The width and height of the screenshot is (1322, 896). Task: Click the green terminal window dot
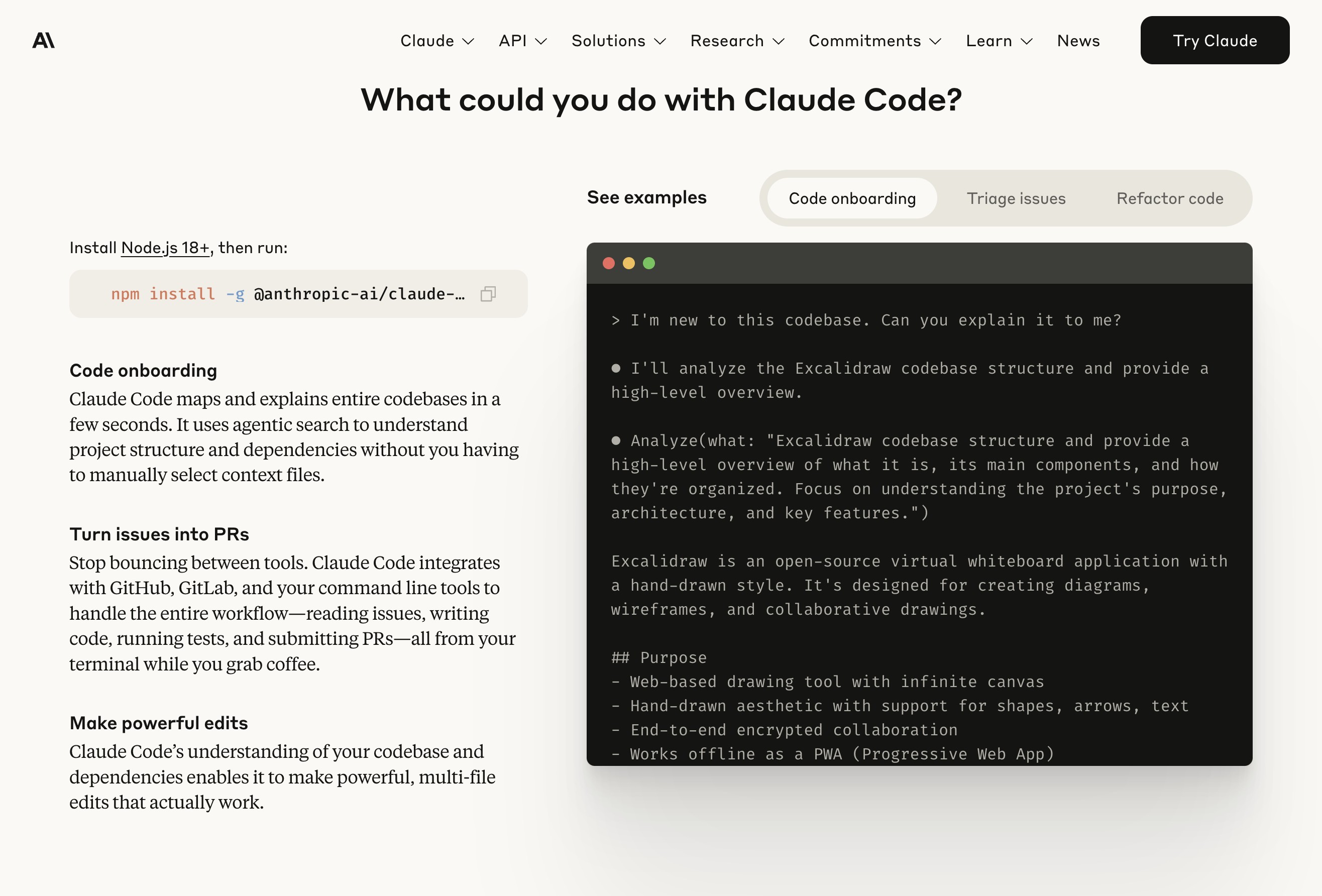648,263
